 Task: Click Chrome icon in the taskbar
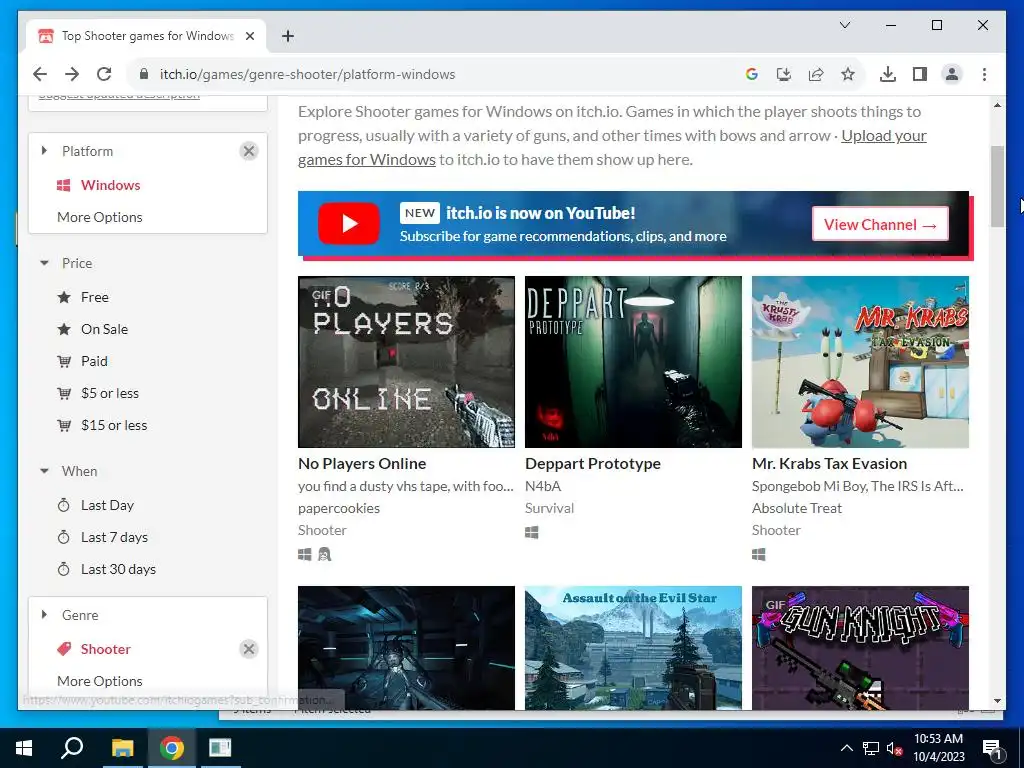click(171, 748)
